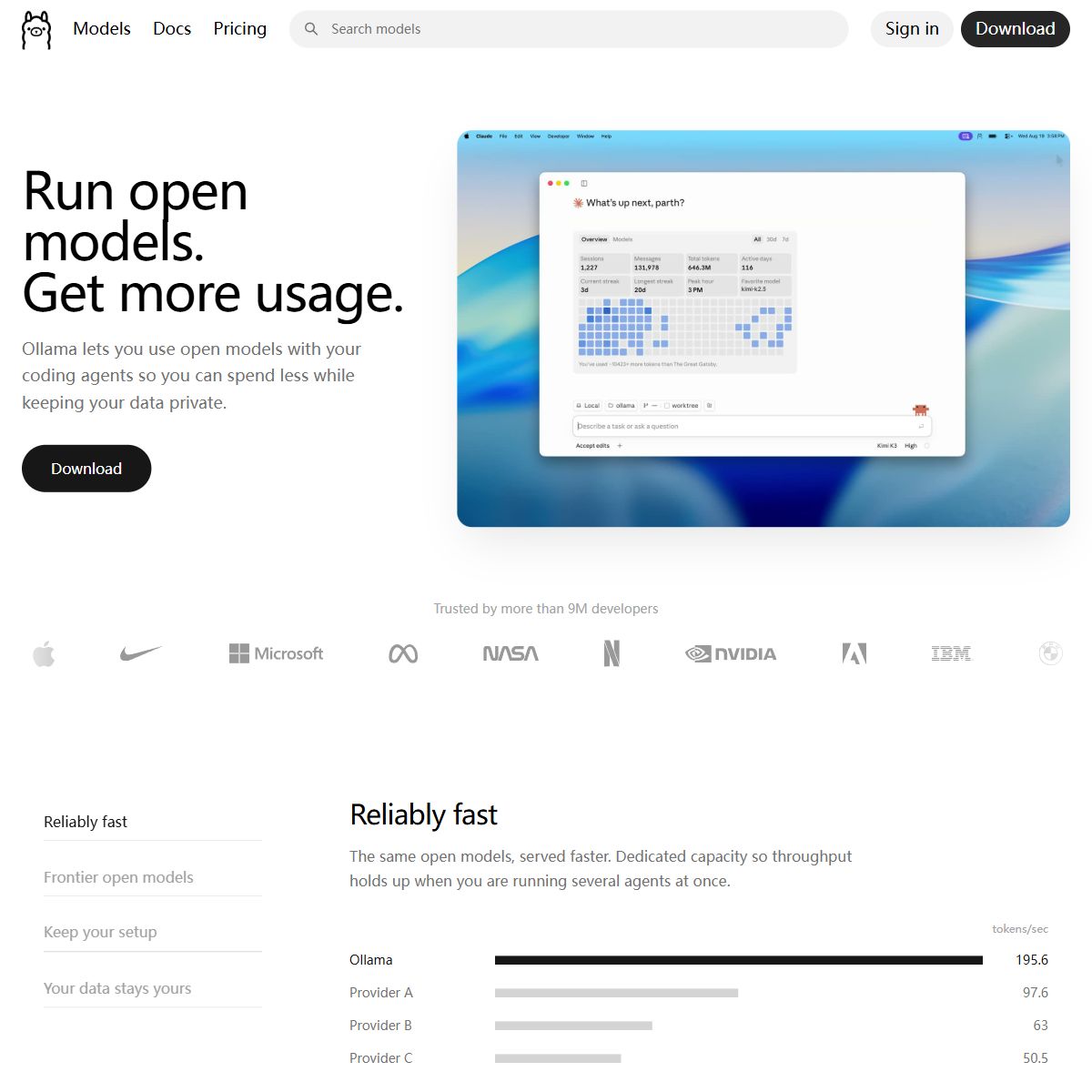Click the 'Provider C' row label
1092x1092 pixels.
[x=381, y=1058]
